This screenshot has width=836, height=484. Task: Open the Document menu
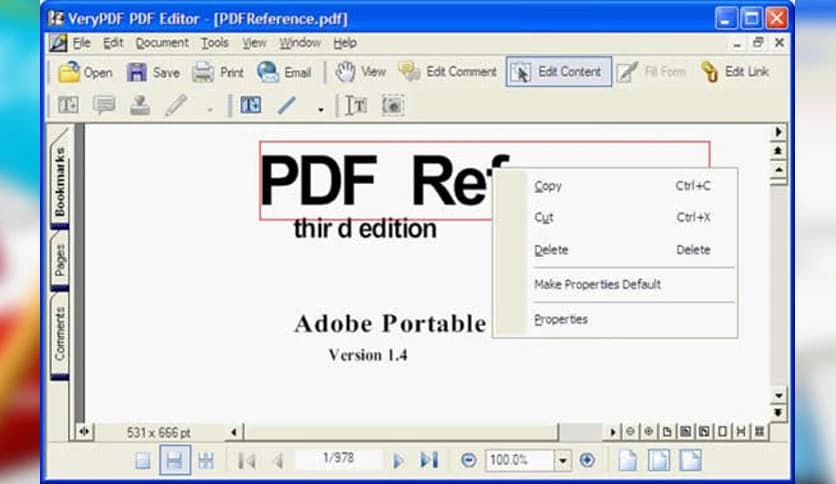pos(162,43)
